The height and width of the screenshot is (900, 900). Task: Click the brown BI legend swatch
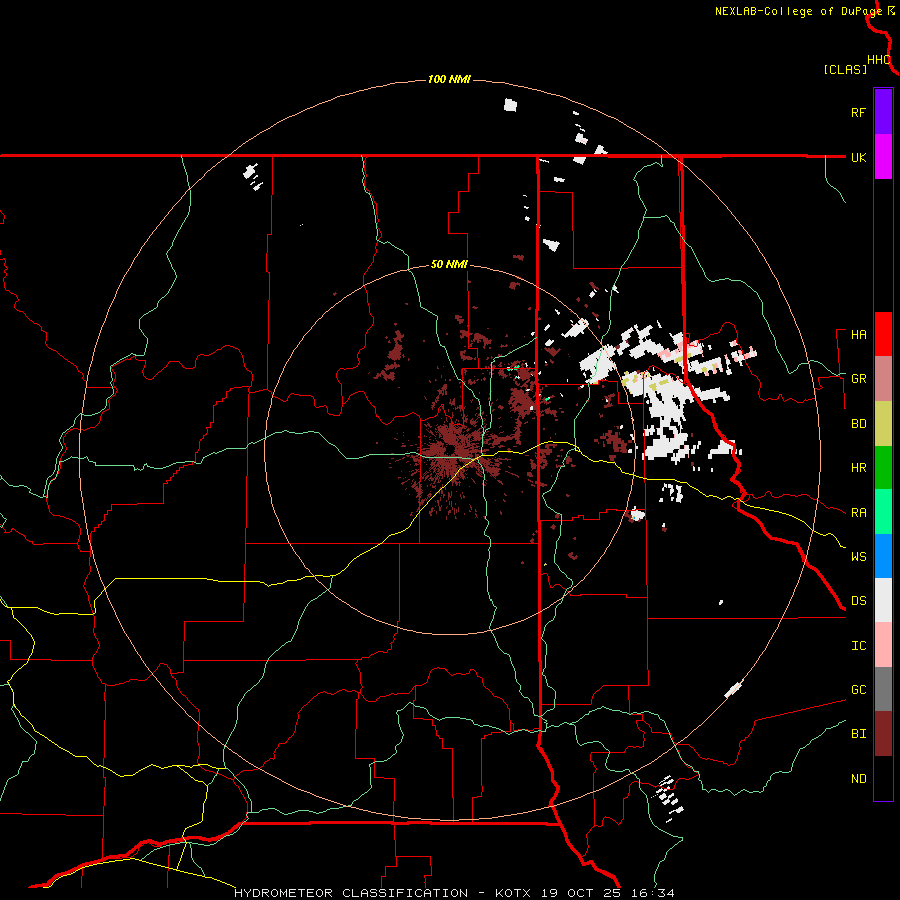pyautogui.click(x=883, y=734)
